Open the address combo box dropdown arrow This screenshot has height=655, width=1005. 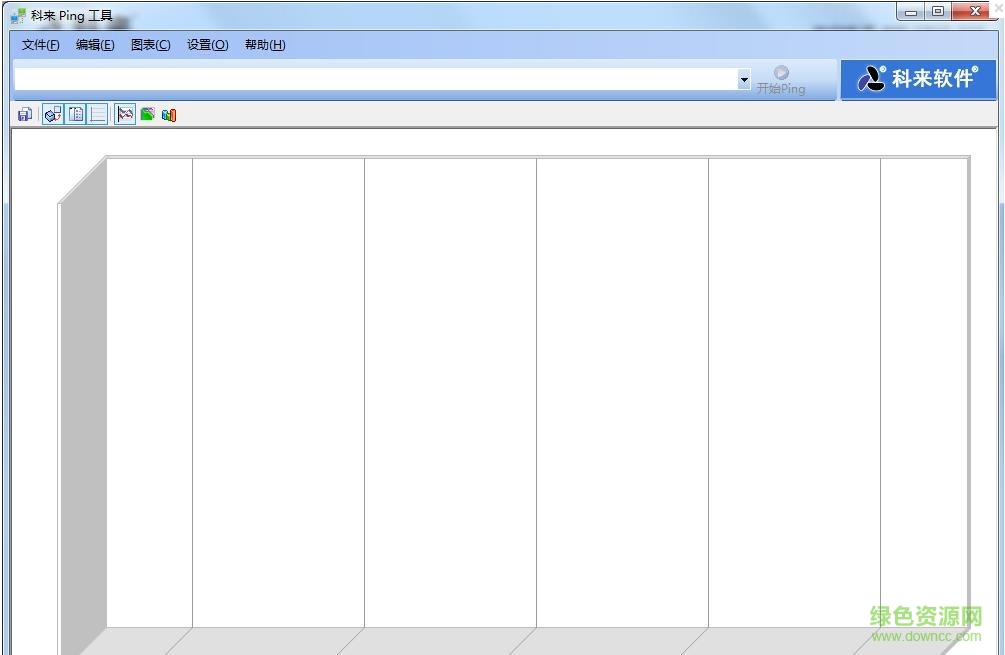pyautogui.click(x=743, y=79)
